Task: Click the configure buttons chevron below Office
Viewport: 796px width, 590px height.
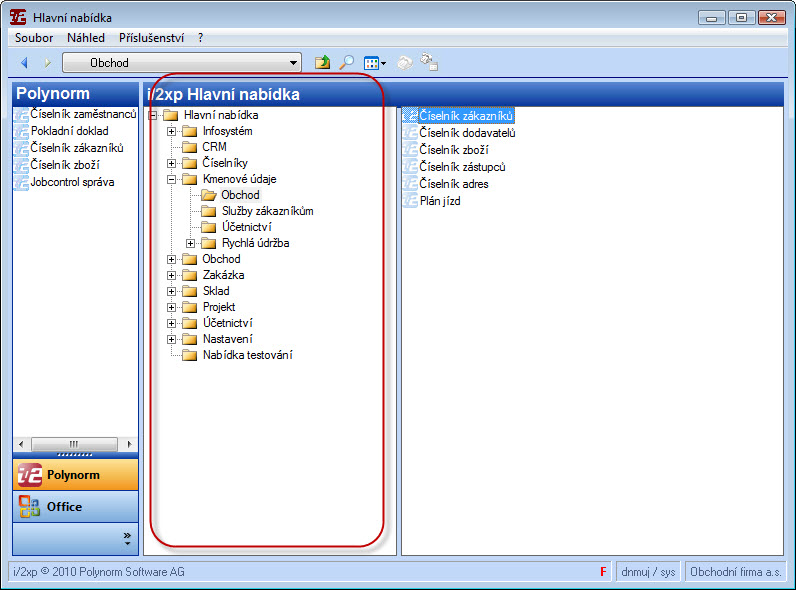Action: tap(127, 539)
